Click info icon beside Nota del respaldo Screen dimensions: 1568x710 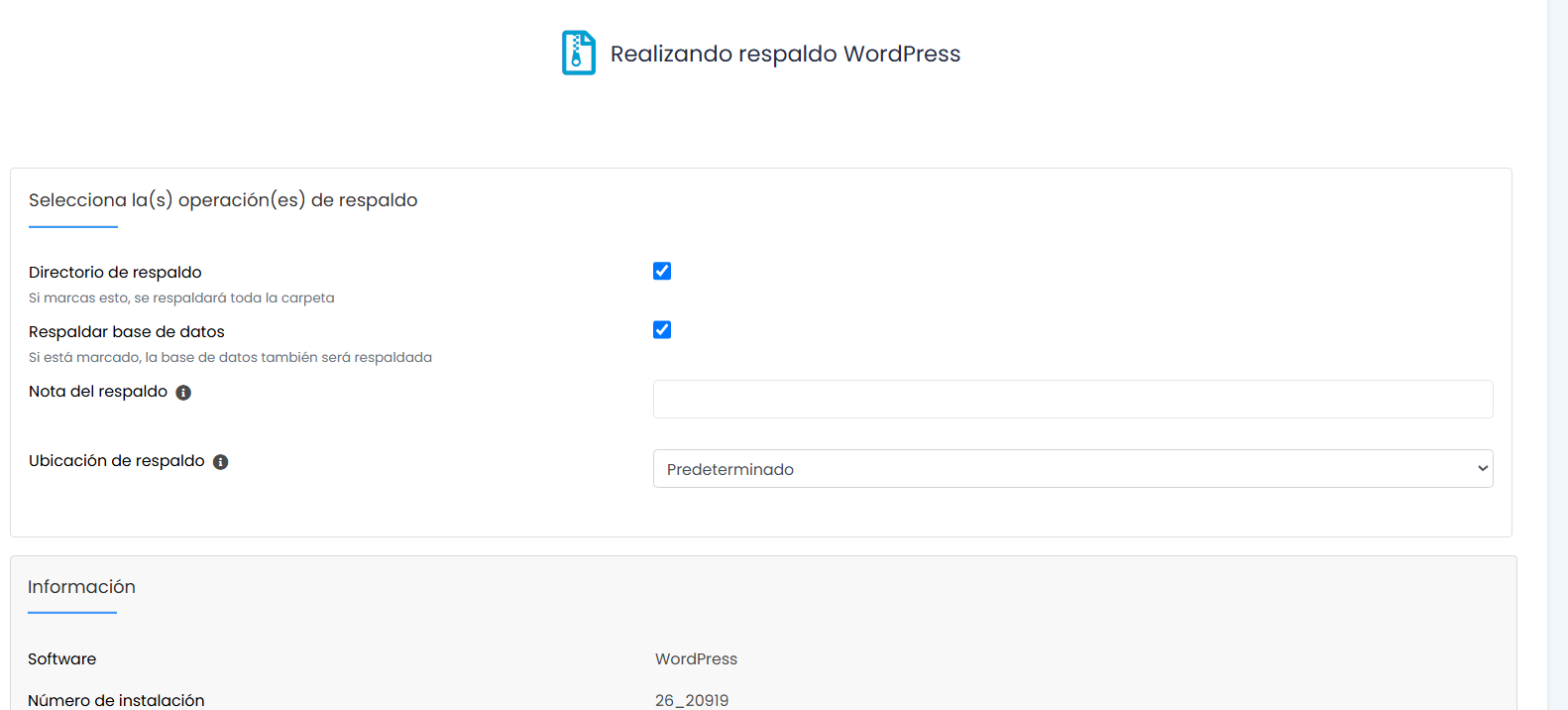183,393
